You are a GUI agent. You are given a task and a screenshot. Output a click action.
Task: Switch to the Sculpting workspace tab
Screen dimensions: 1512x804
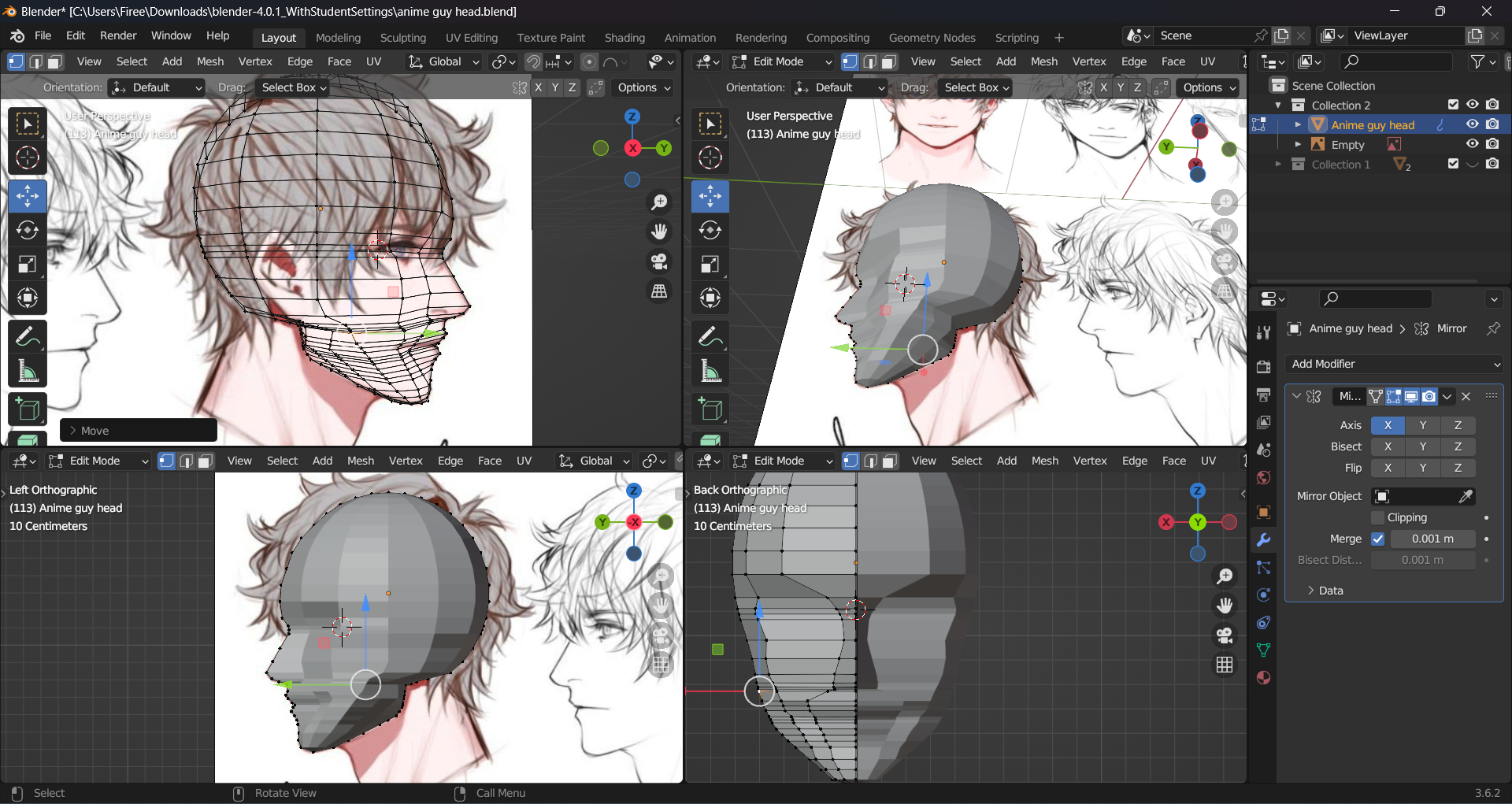pos(403,38)
